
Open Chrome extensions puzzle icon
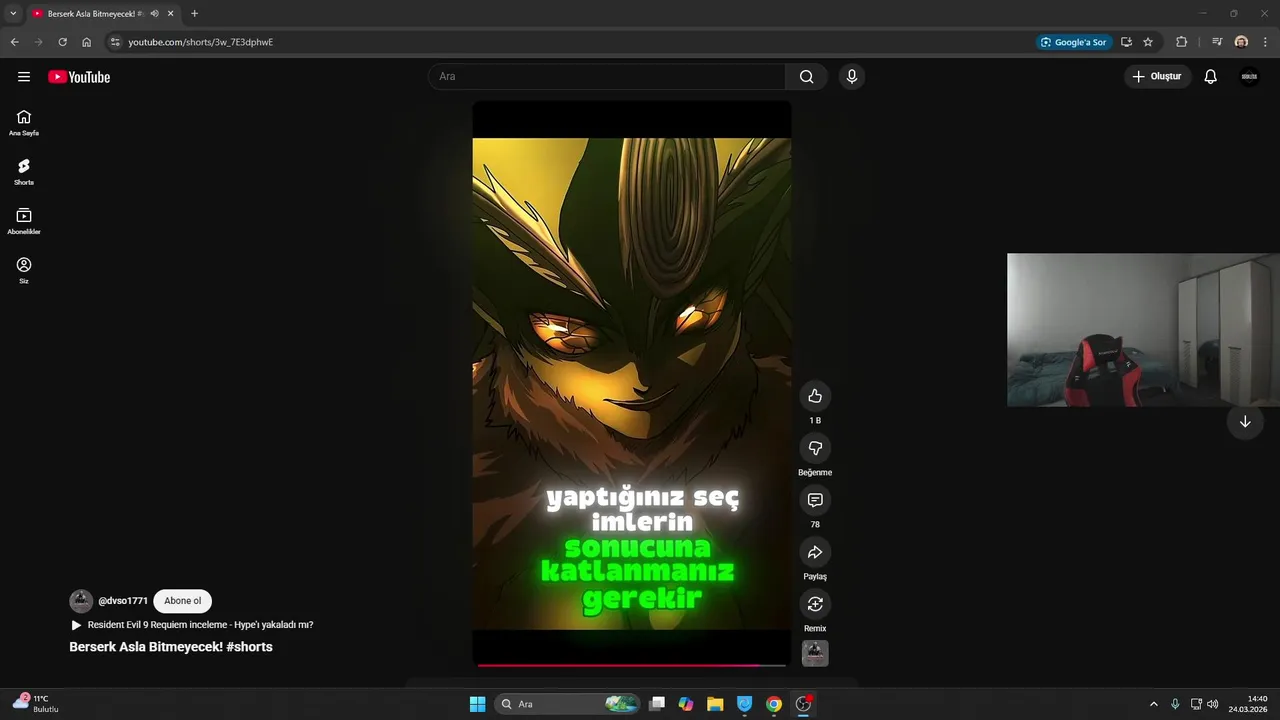tap(1181, 42)
